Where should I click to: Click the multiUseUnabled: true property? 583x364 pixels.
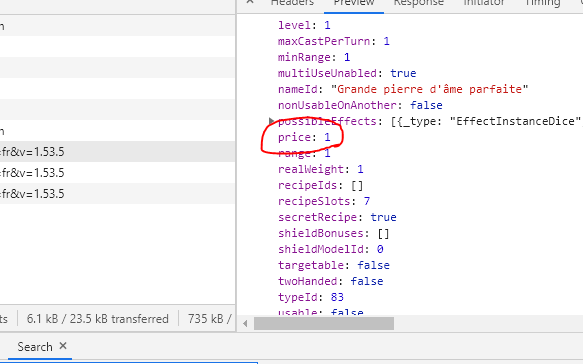tap(347, 73)
